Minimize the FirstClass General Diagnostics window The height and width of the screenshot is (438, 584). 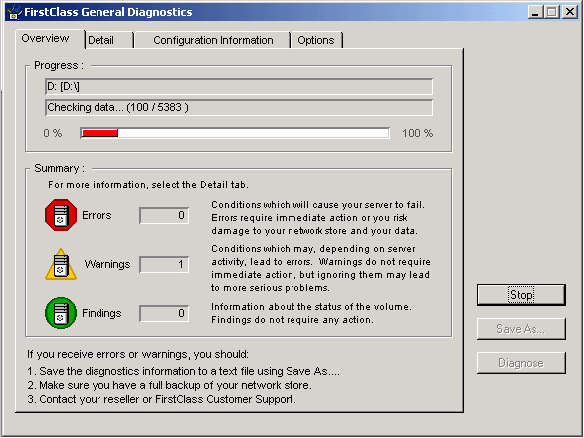(535, 12)
